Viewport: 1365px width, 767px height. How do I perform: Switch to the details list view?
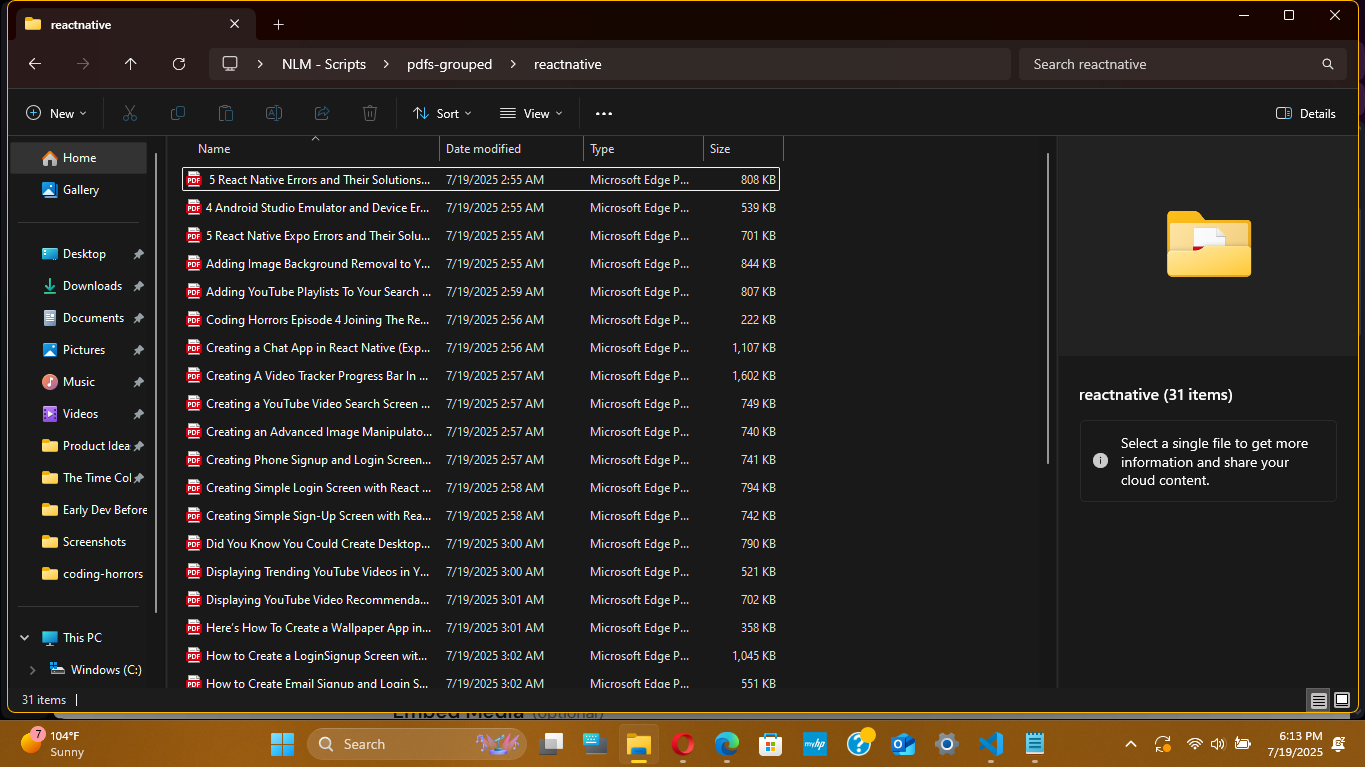coord(1319,700)
